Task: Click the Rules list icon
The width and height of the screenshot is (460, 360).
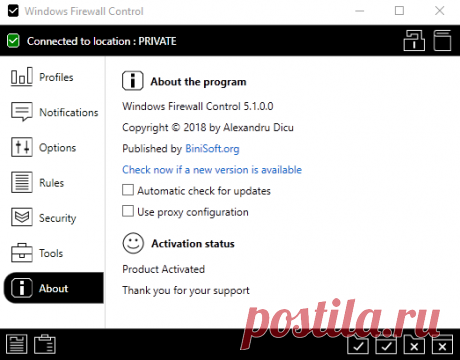Action: [22, 182]
